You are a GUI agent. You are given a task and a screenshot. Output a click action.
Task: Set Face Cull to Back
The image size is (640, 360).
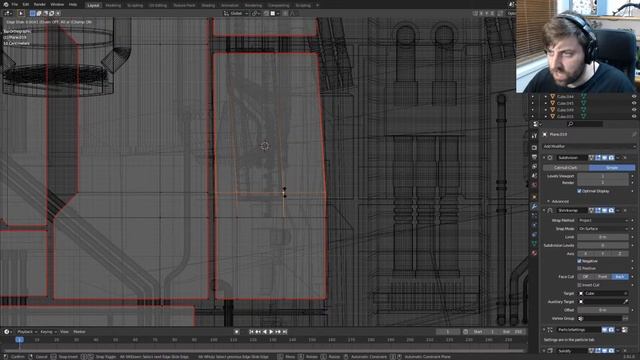620,277
